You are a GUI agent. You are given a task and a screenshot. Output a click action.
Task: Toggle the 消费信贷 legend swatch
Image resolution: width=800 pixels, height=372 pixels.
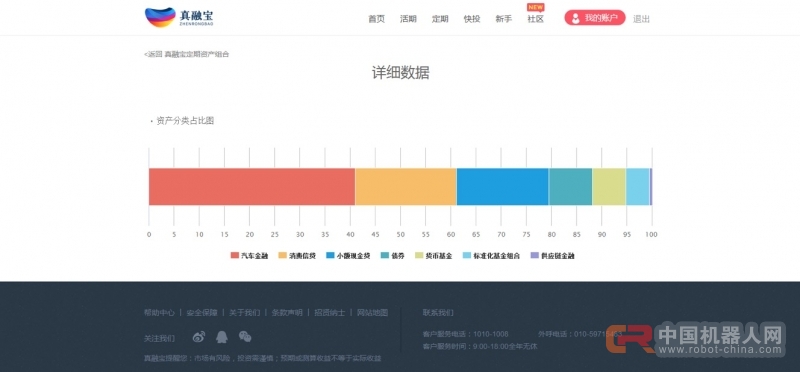[282, 256]
